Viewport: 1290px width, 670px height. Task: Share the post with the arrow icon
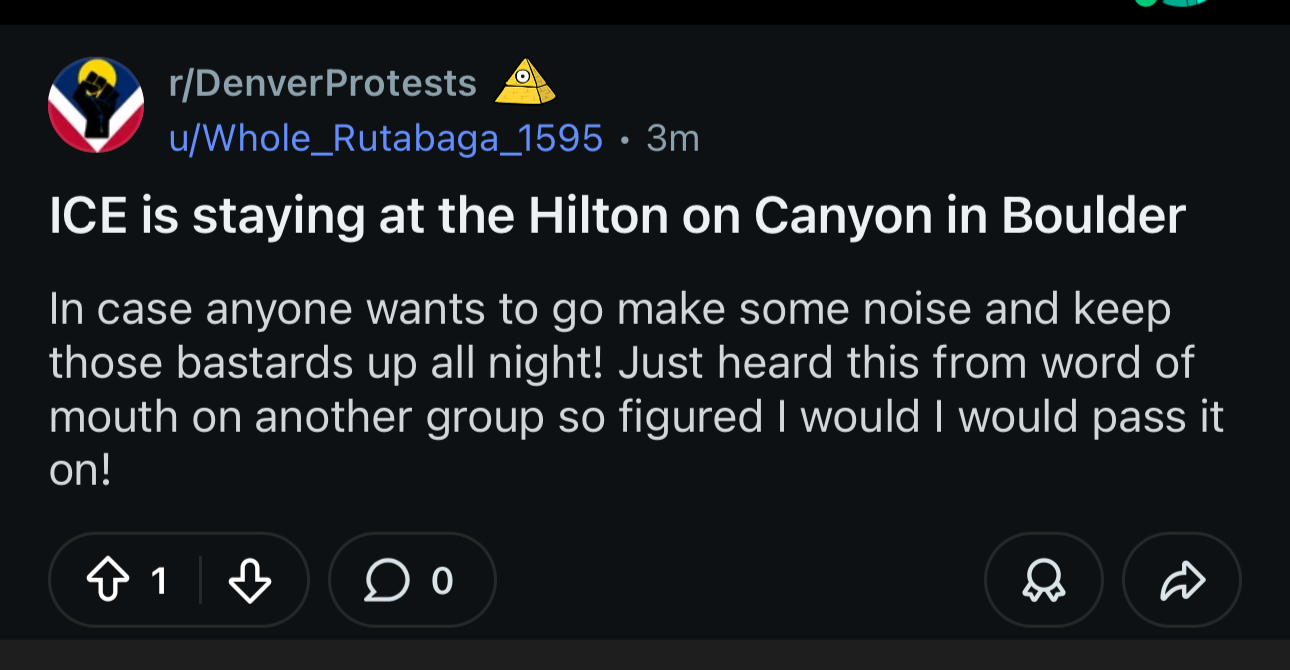click(1182, 580)
